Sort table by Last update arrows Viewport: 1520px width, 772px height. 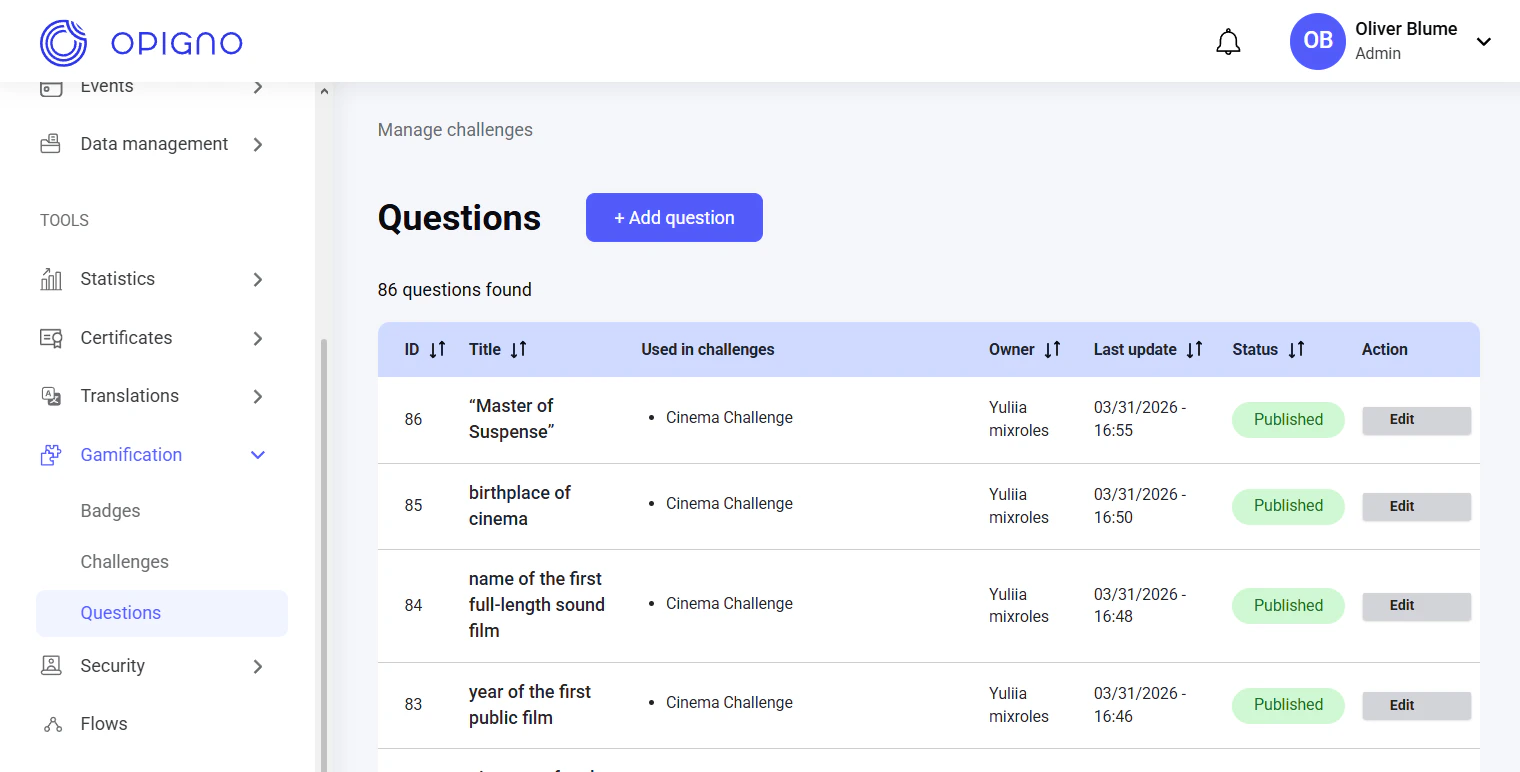pos(1194,350)
